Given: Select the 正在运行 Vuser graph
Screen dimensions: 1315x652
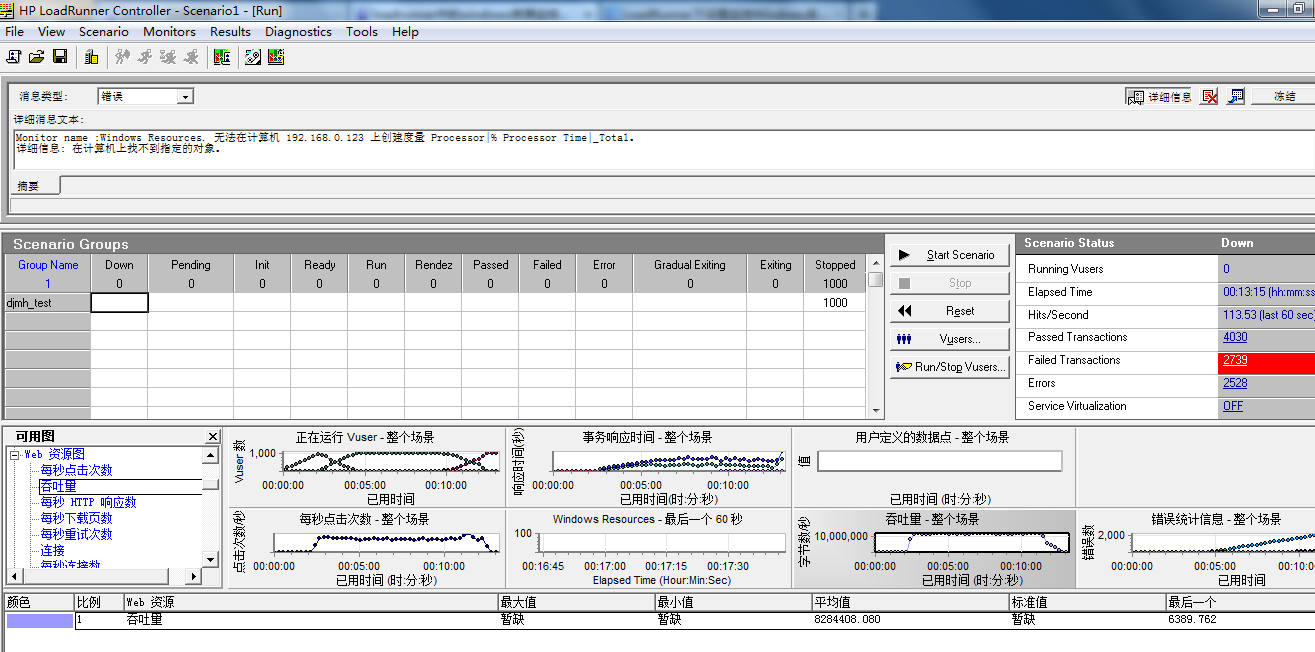Looking at the screenshot, I should click(366, 467).
